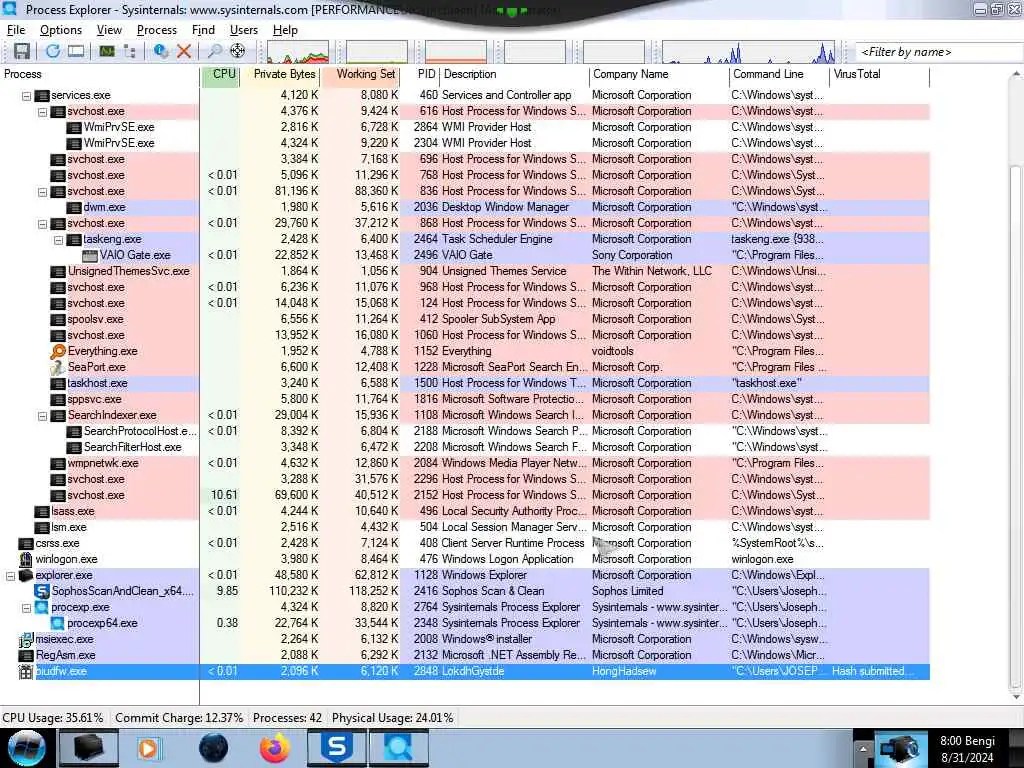
Task: Click the red X Kill Process icon
Action: pos(184,51)
